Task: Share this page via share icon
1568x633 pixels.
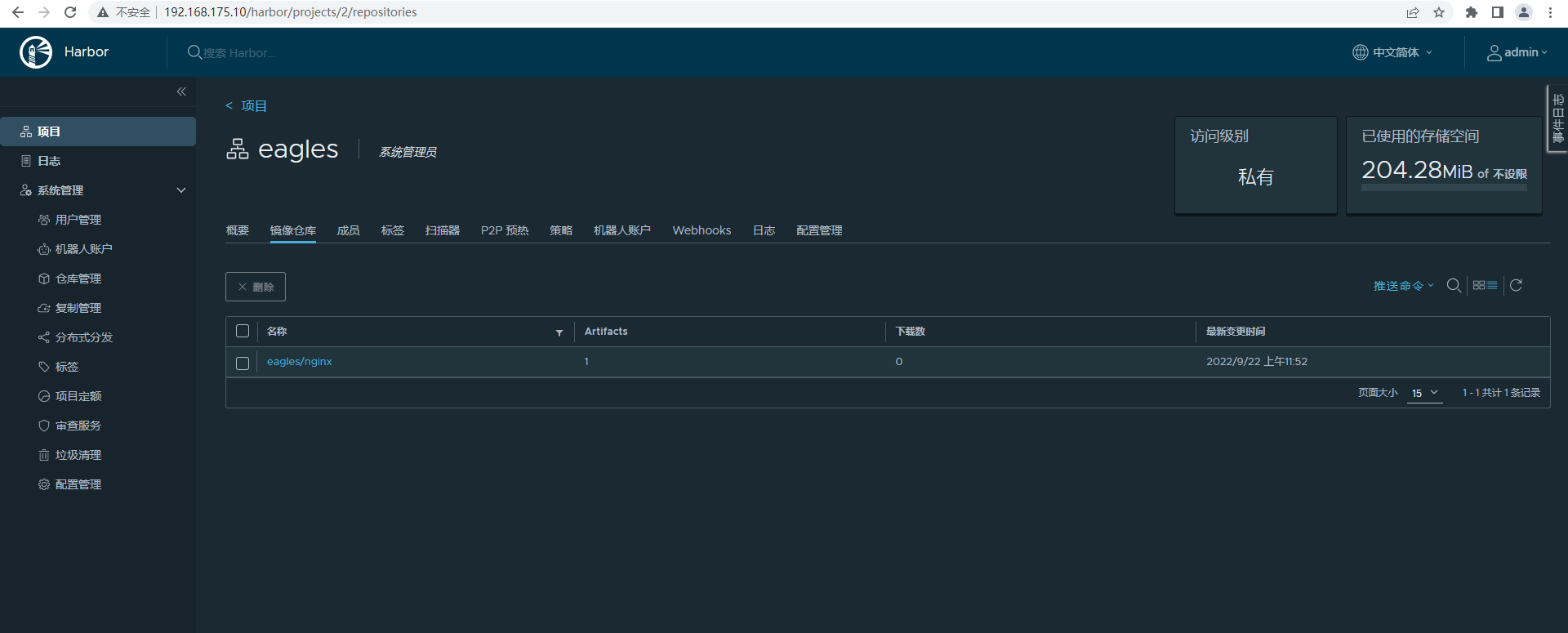Action: click(x=1413, y=12)
